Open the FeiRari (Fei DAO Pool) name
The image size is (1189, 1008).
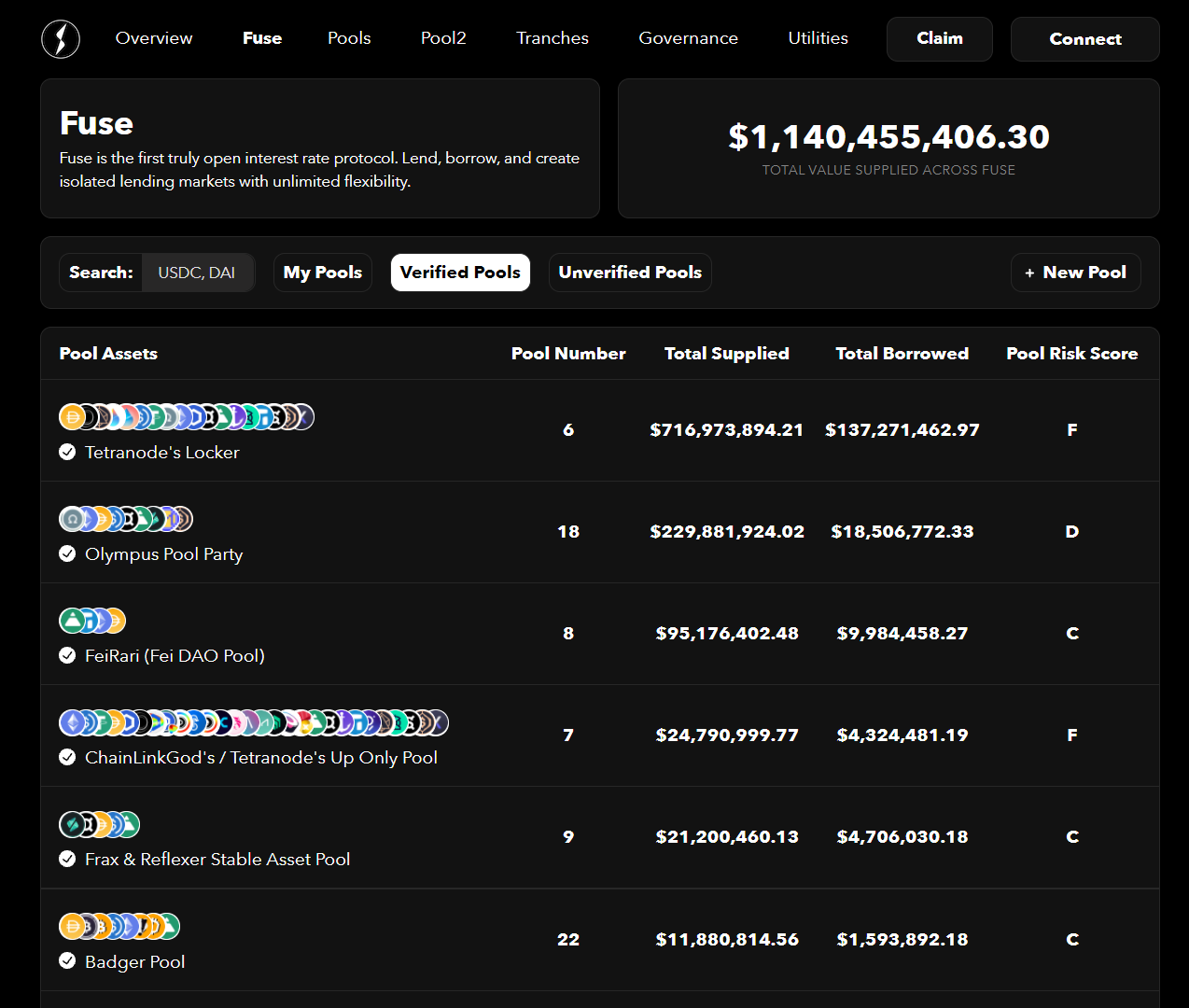click(x=175, y=655)
